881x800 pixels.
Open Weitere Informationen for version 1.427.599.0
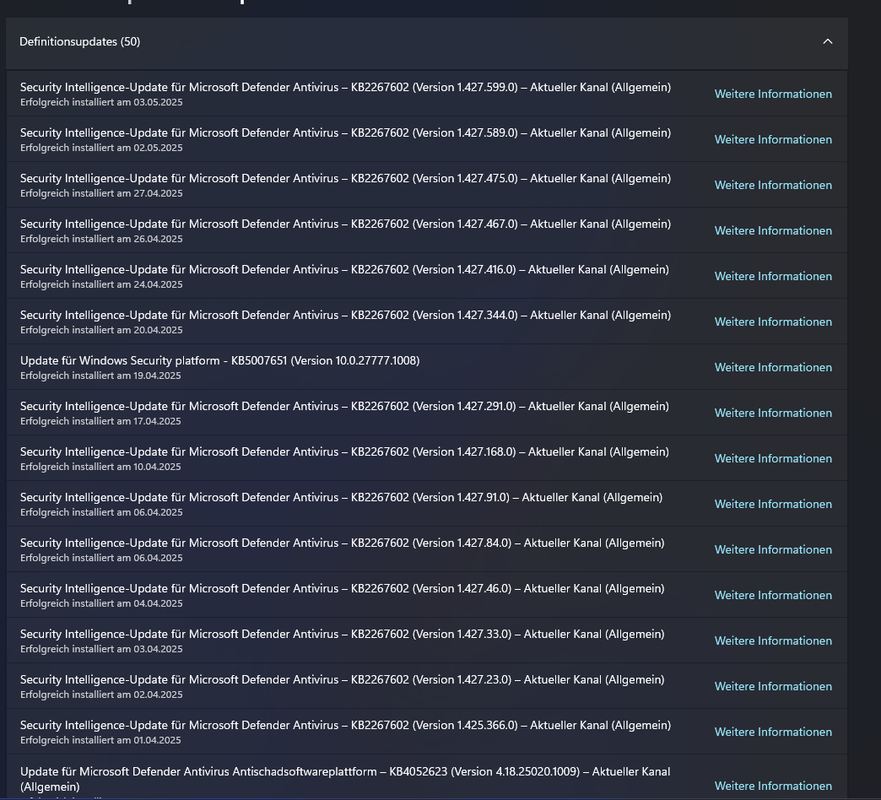point(773,94)
